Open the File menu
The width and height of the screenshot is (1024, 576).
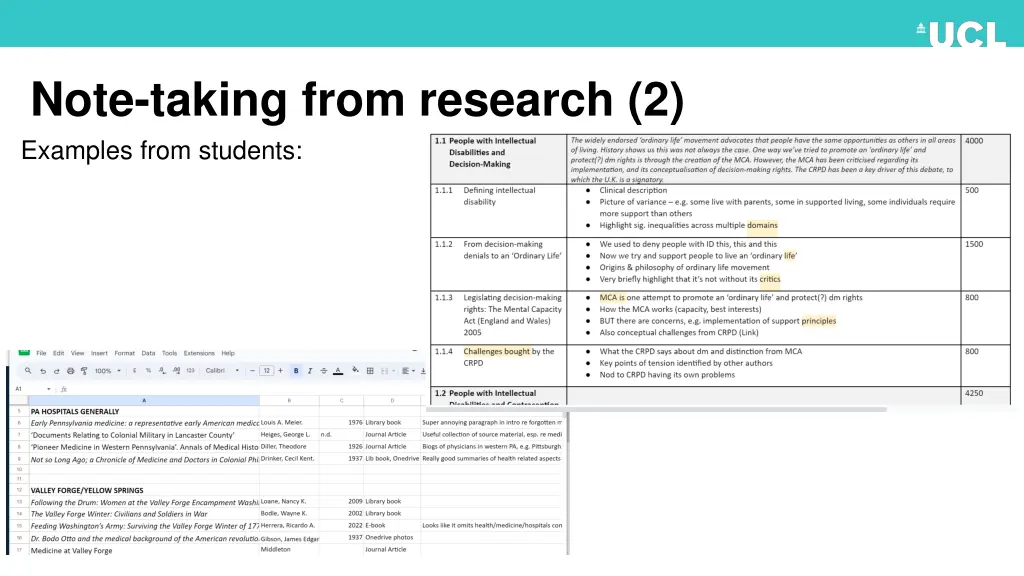point(41,353)
